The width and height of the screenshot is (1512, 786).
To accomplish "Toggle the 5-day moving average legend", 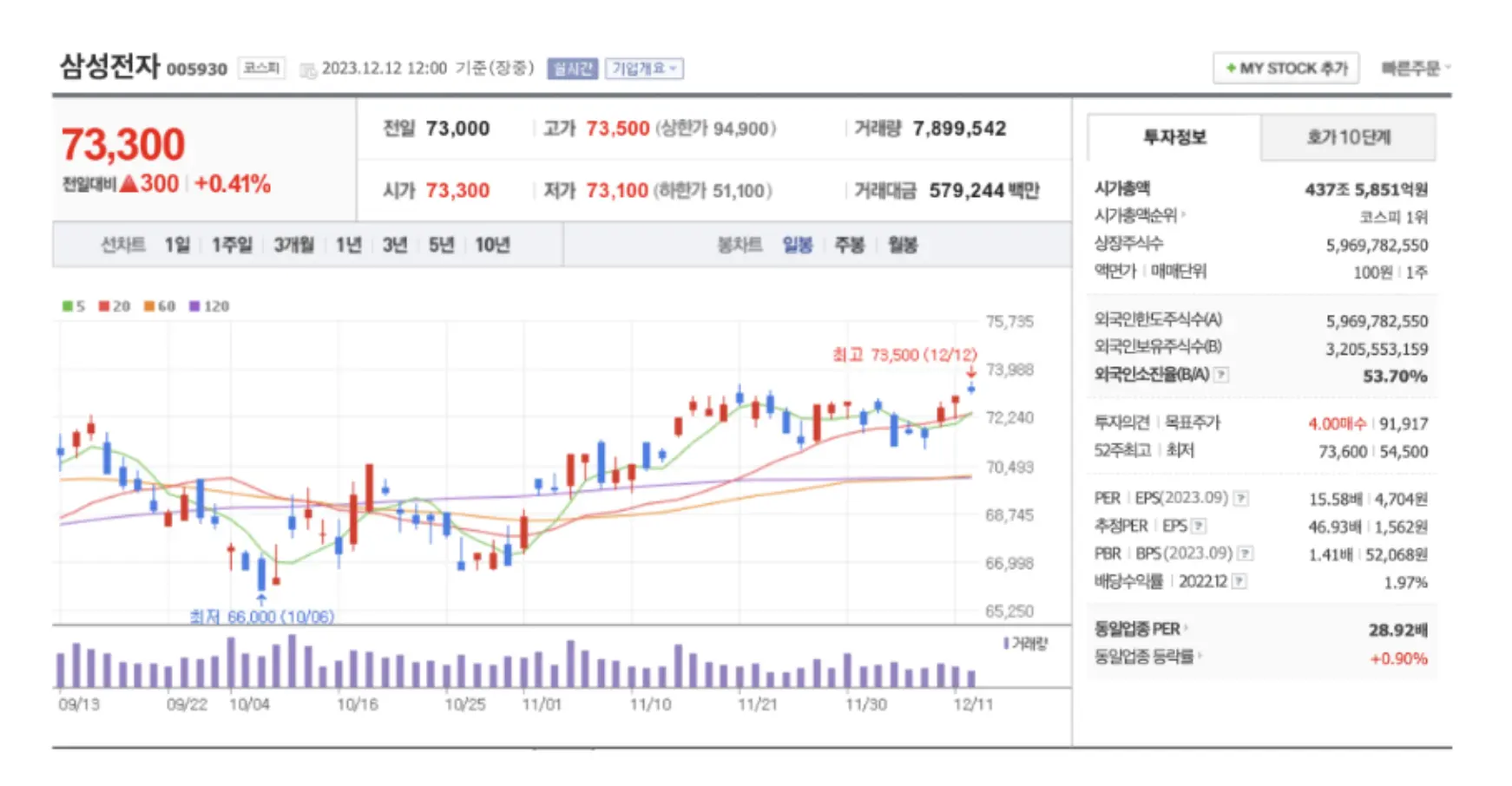I will click(74, 306).
